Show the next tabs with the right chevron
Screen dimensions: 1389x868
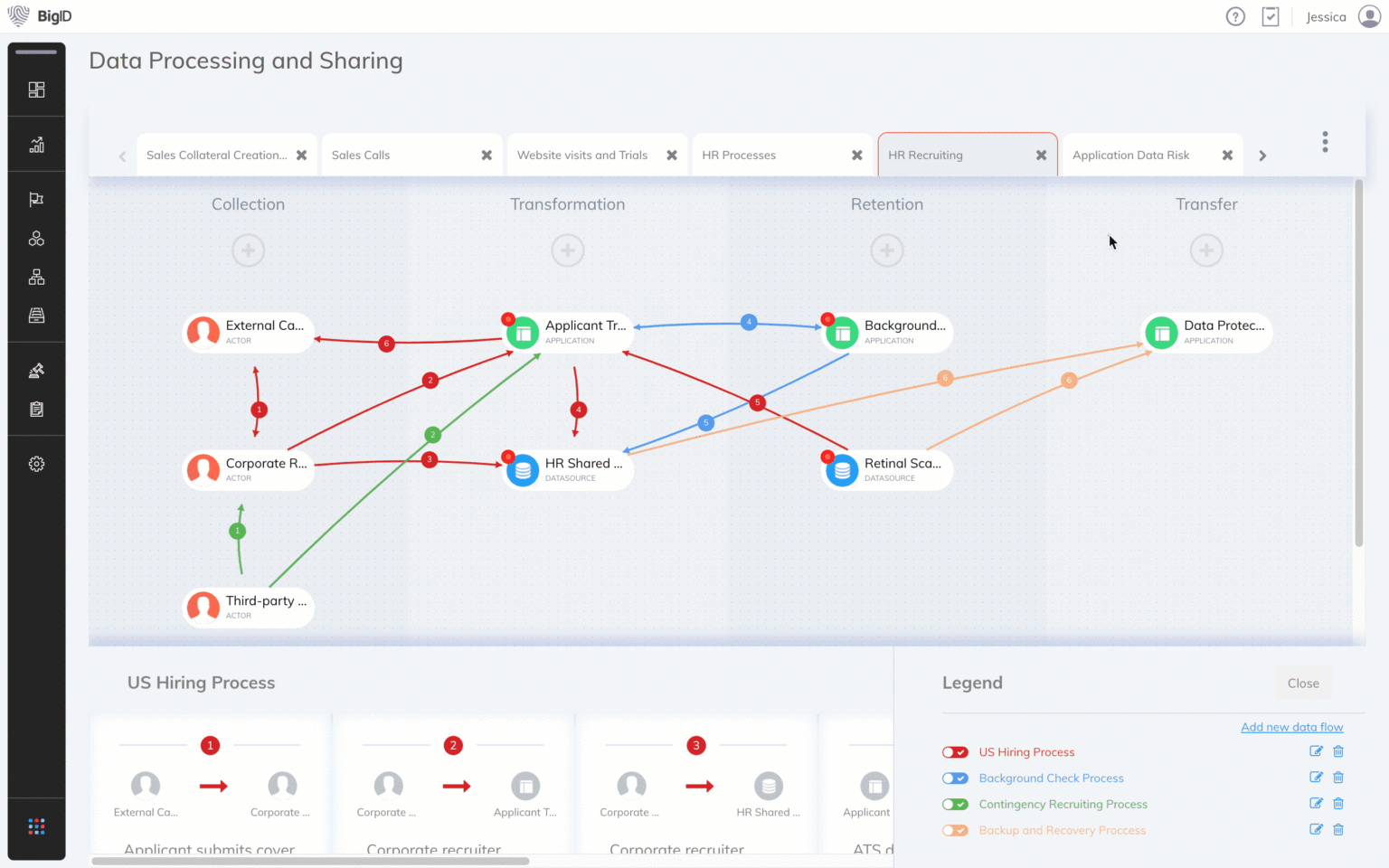coord(1262,156)
